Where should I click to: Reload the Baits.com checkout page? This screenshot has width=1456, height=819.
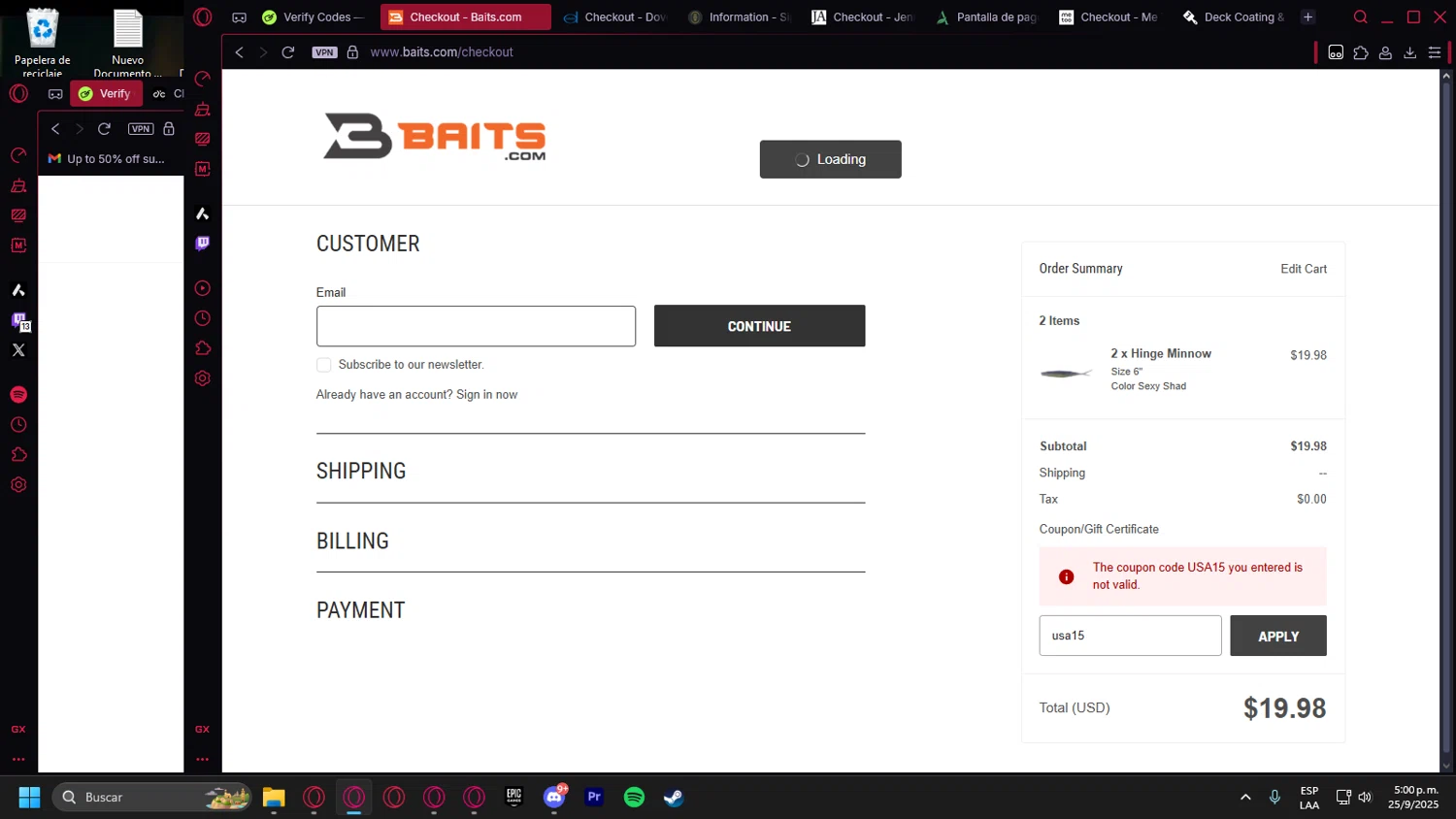288,52
